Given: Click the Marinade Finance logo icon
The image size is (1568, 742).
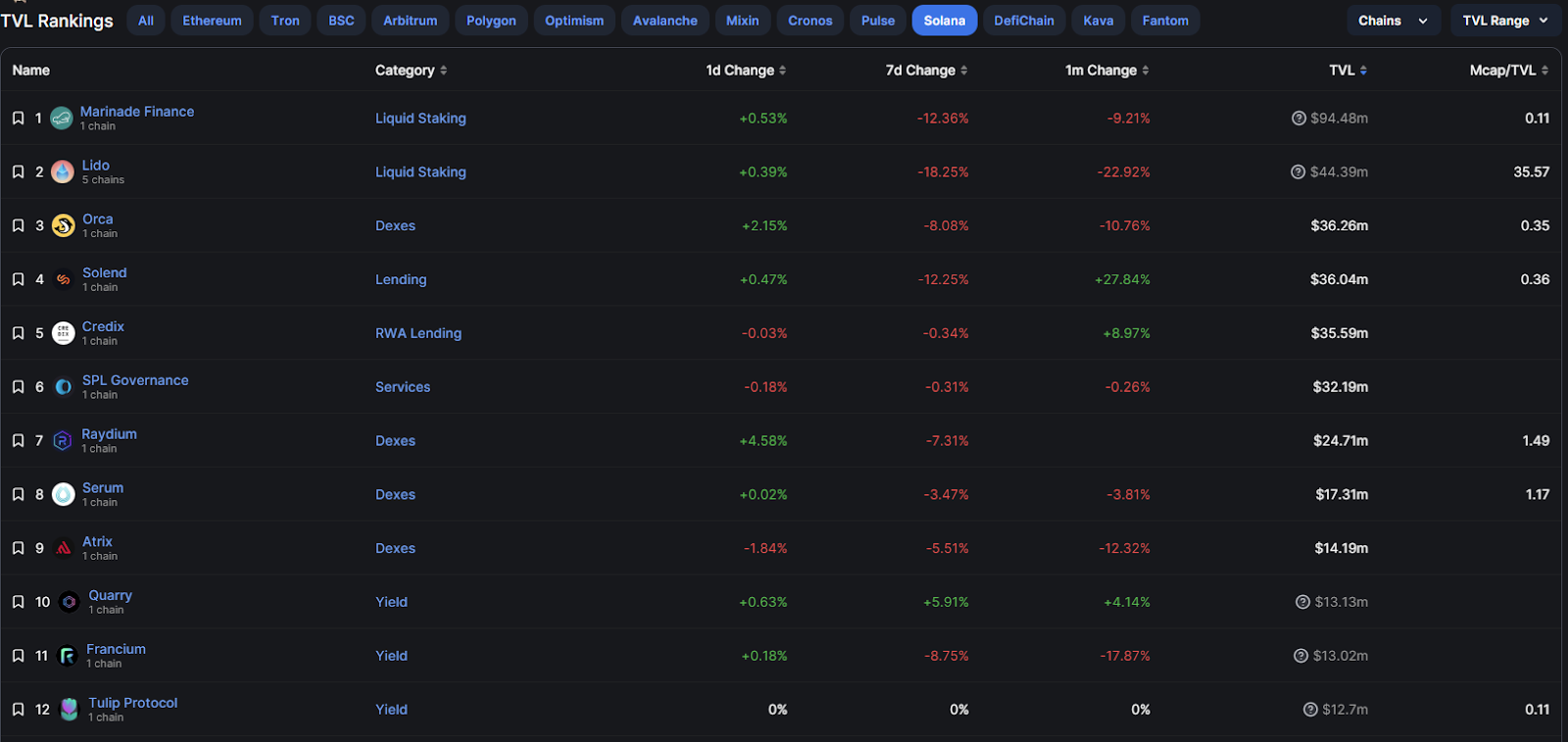Looking at the screenshot, I should pos(62,119).
